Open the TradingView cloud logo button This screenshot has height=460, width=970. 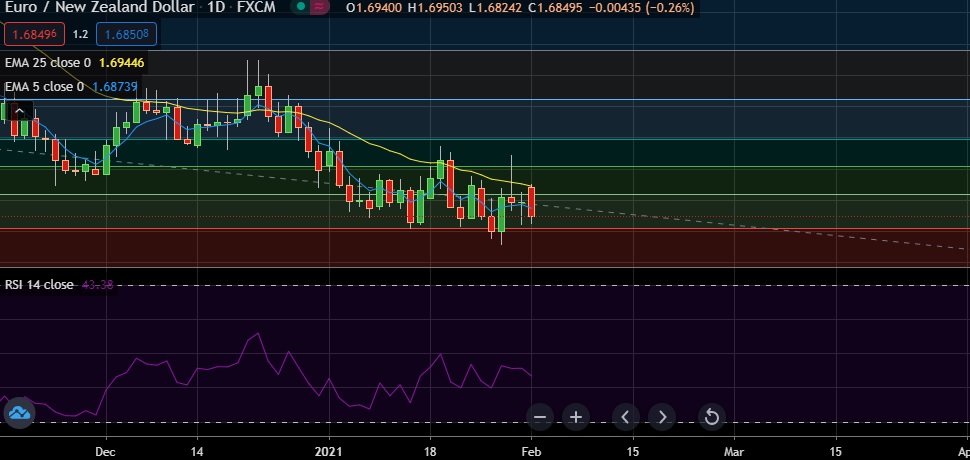(x=19, y=412)
